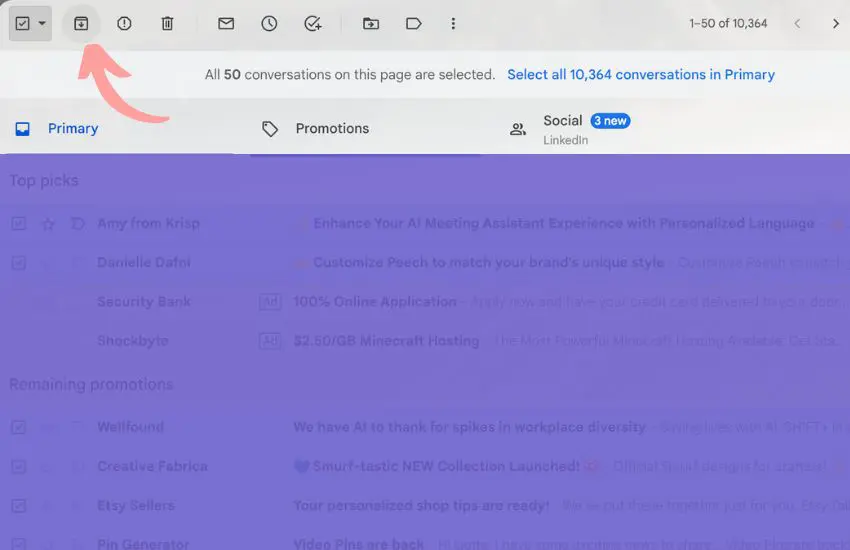Star the Amy from Krisp email
Screen dimensions: 850x550
point(48,223)
